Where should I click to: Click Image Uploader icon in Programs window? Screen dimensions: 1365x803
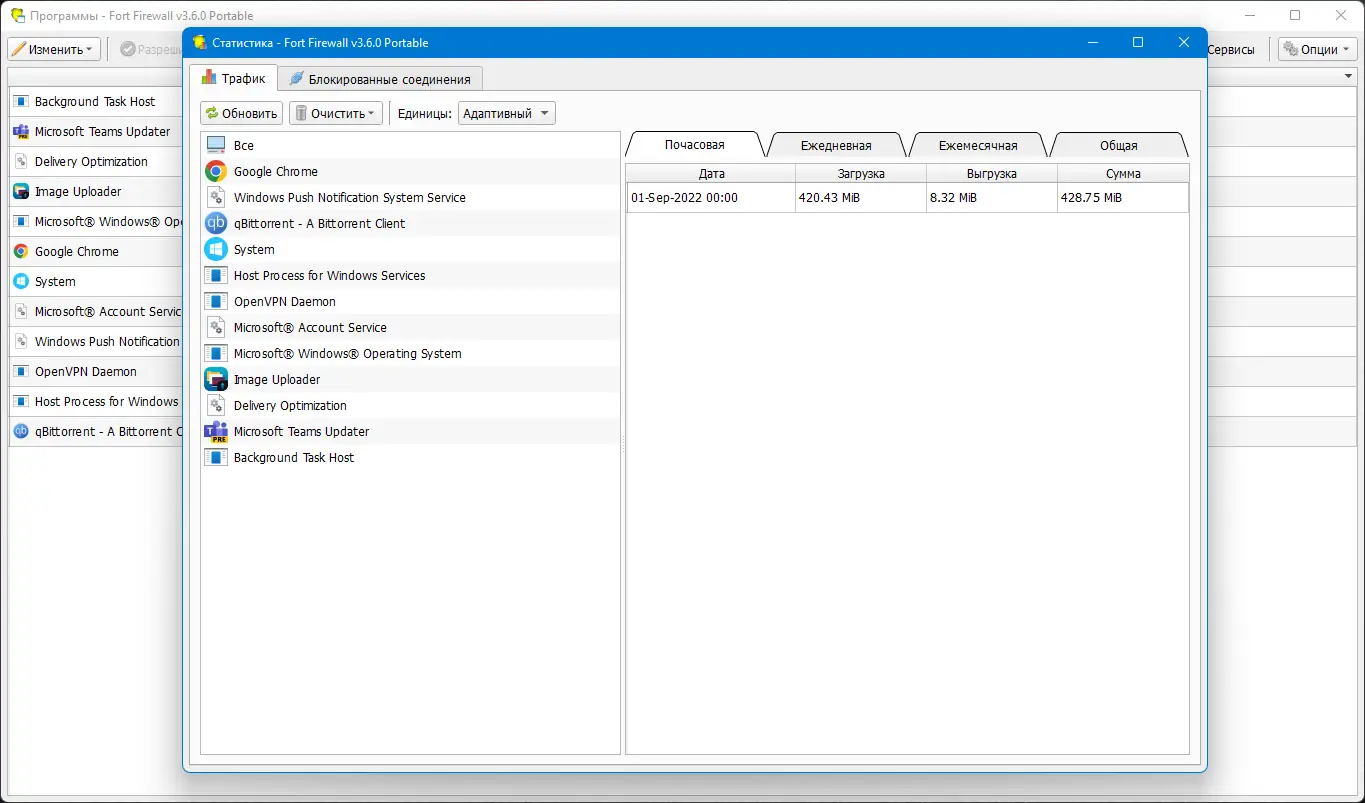point(21,191)
